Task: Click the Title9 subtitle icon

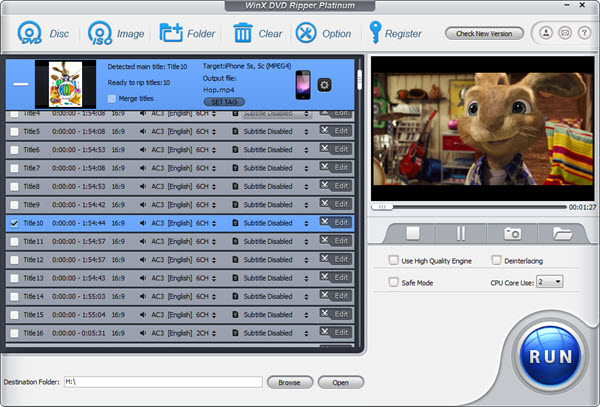Action: [x=235, y=205]
